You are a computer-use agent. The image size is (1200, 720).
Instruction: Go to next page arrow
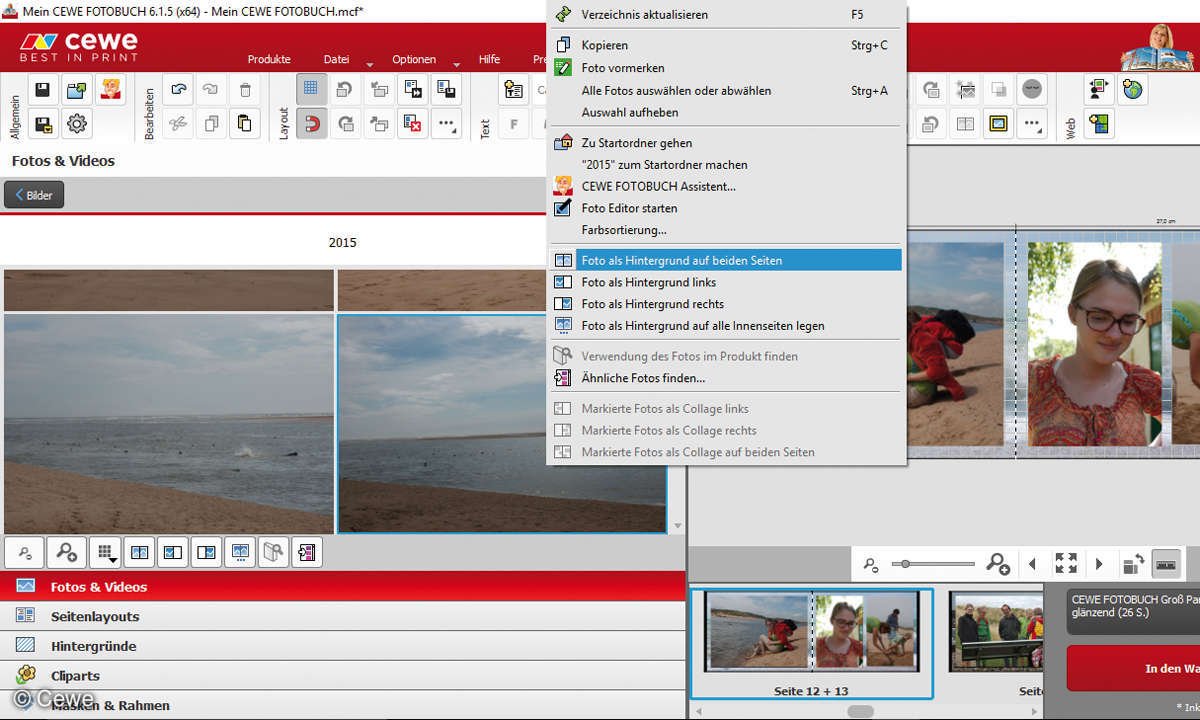[x=1099, y=564]
